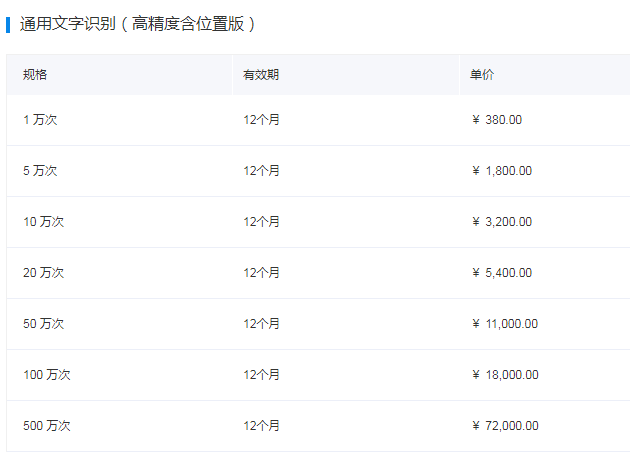Click 12个月 validity in 500 万次 row
Viewport: 630px width, 456px height.
click(x=261, y=426)
